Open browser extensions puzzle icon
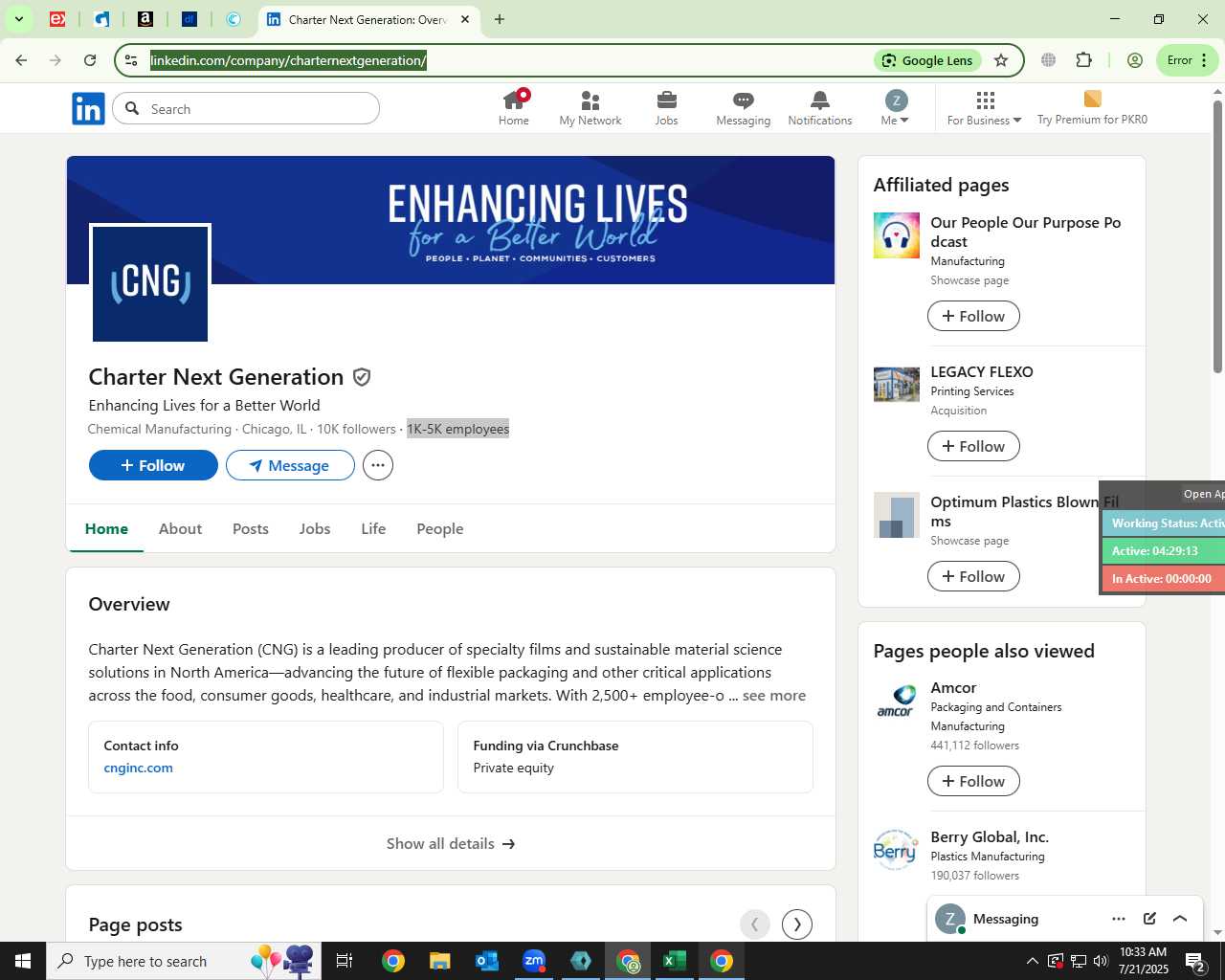1225x980 pixels. pos(1083,60)
